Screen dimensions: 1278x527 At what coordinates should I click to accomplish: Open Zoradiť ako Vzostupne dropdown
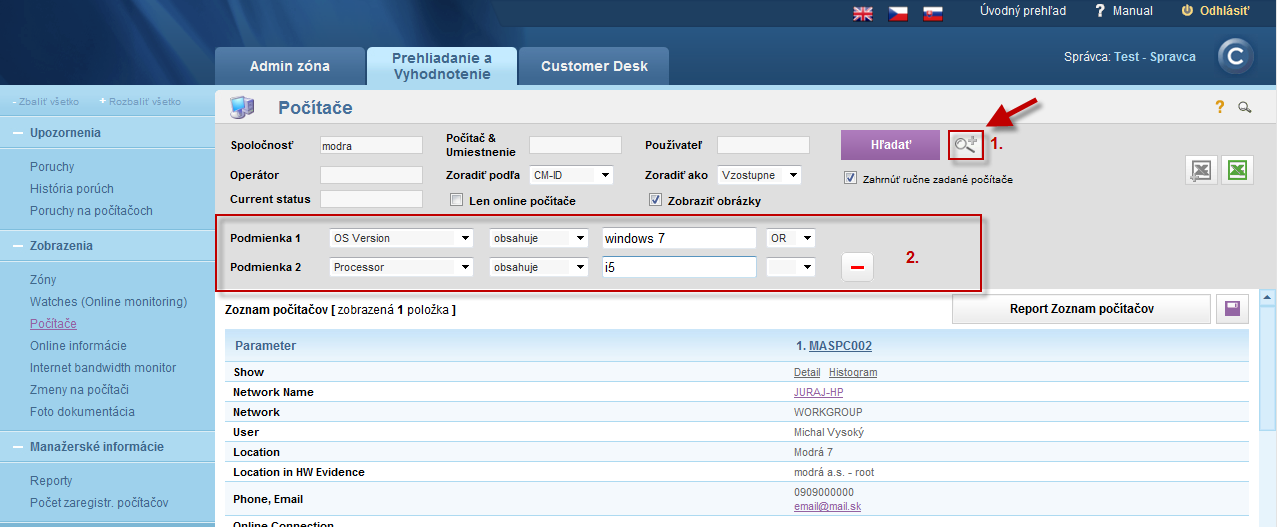(x=759, y=175)
